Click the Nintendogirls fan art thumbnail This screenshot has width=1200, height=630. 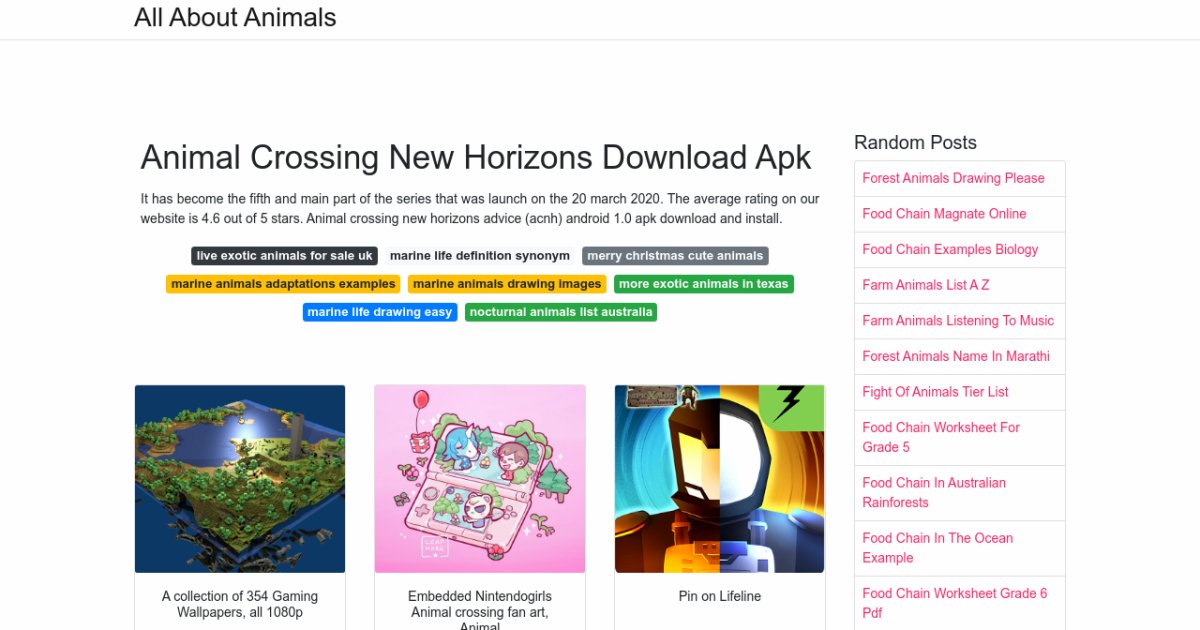(480, 479)
